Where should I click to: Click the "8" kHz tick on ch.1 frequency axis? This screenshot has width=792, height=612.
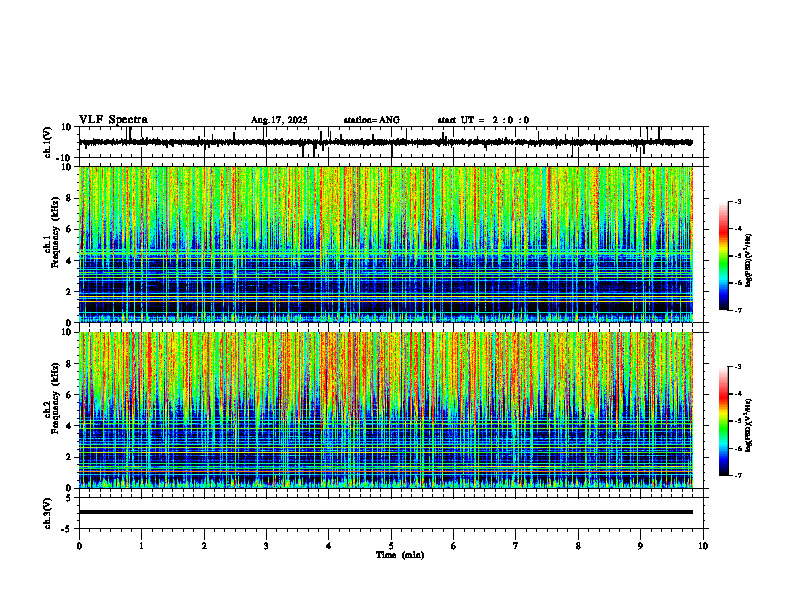point(70,198)
